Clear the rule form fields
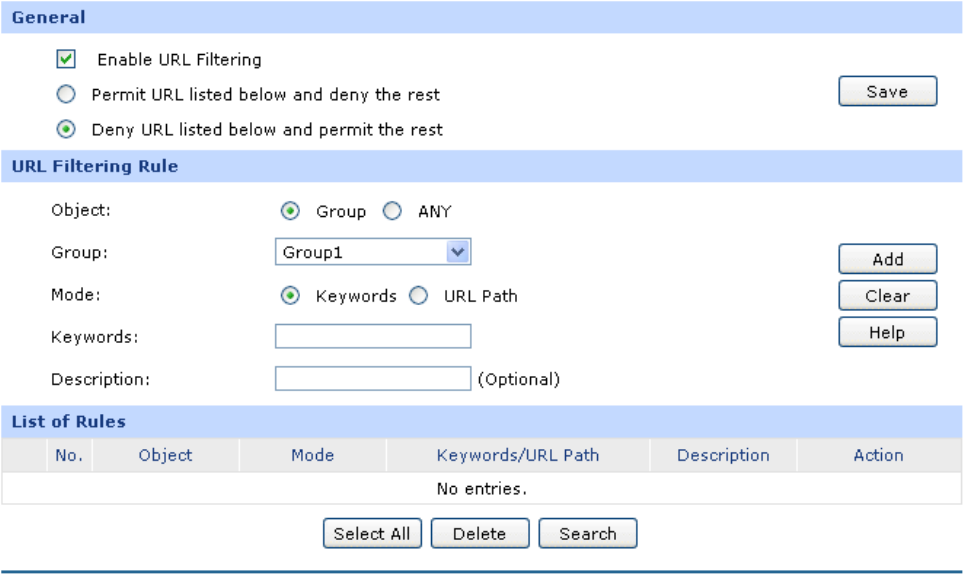Image resolution: width=964 pixels, height=575 pixels. point(887,296)
